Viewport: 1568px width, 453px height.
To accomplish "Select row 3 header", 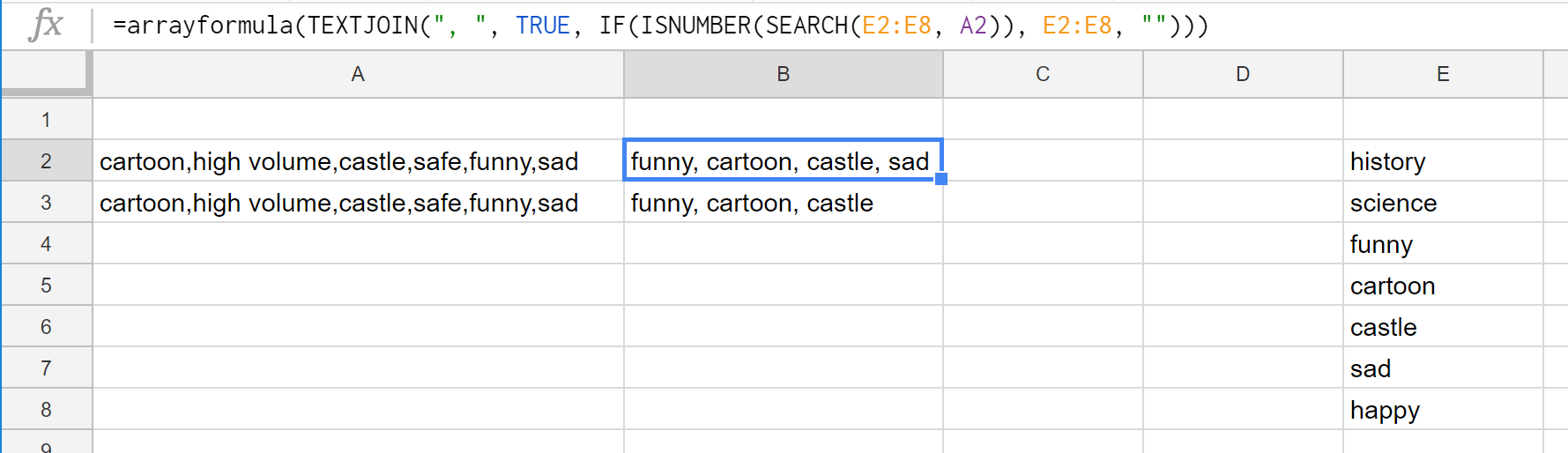I will [46, 203].
